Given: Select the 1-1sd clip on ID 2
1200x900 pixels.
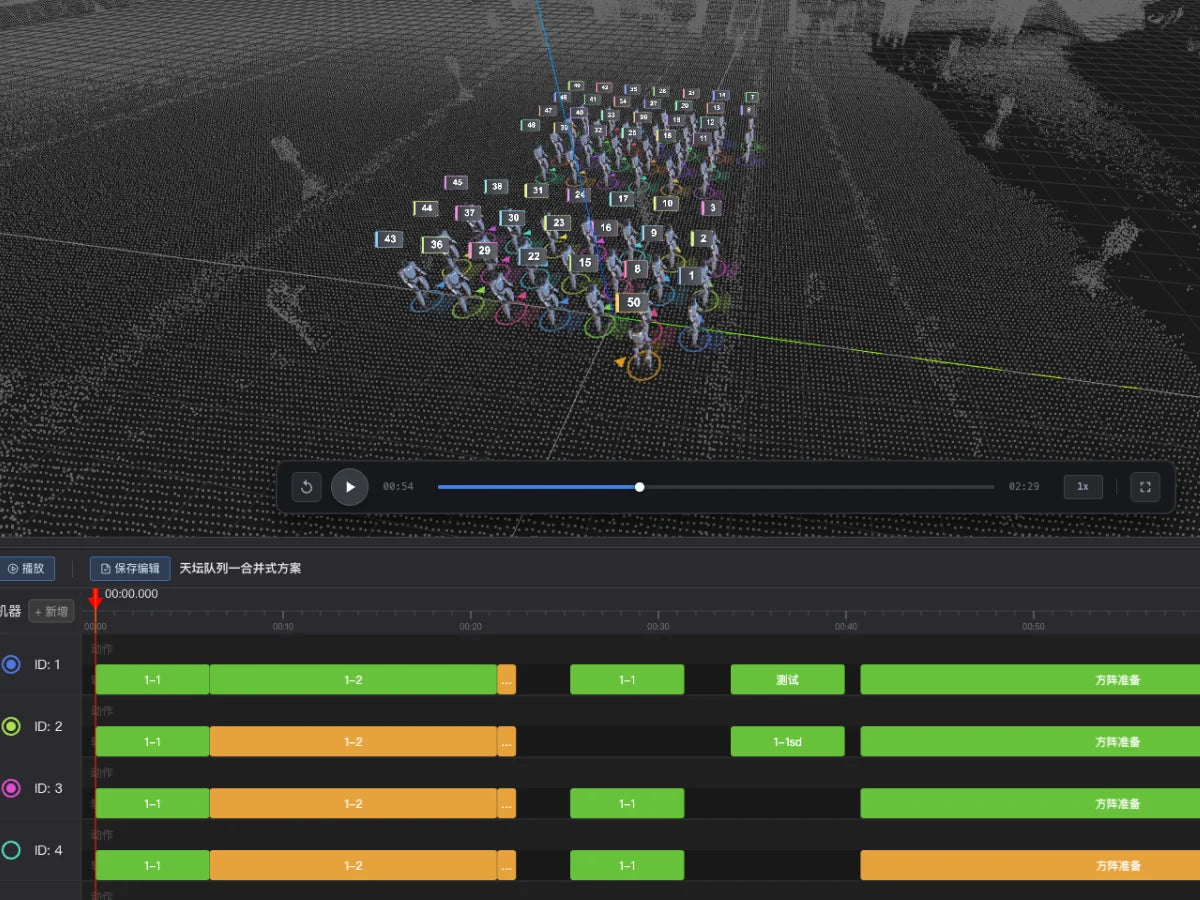Looking at the screenshot, I should tap(787, 742).
